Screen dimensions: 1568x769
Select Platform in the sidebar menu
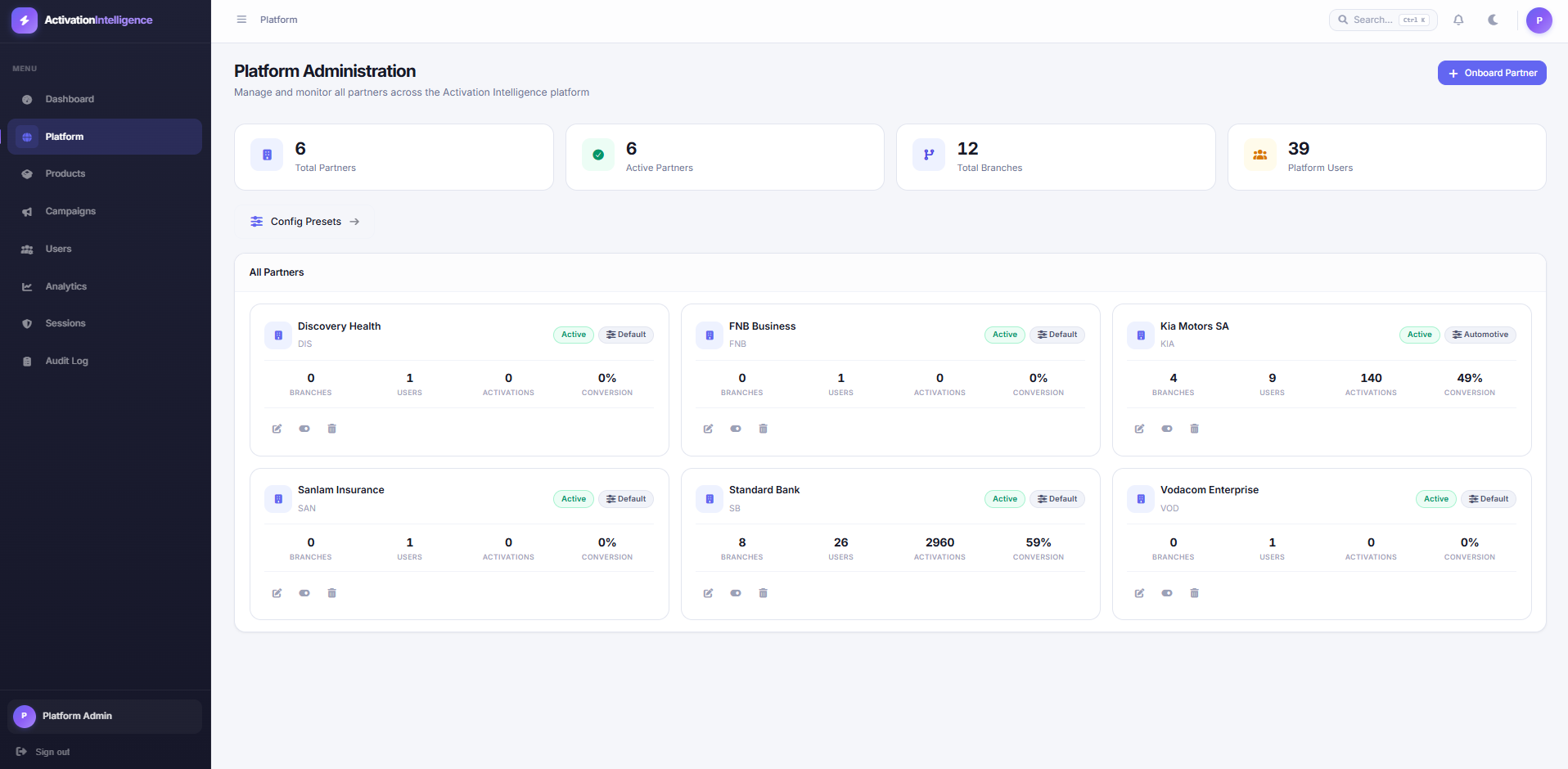(105, 137)
